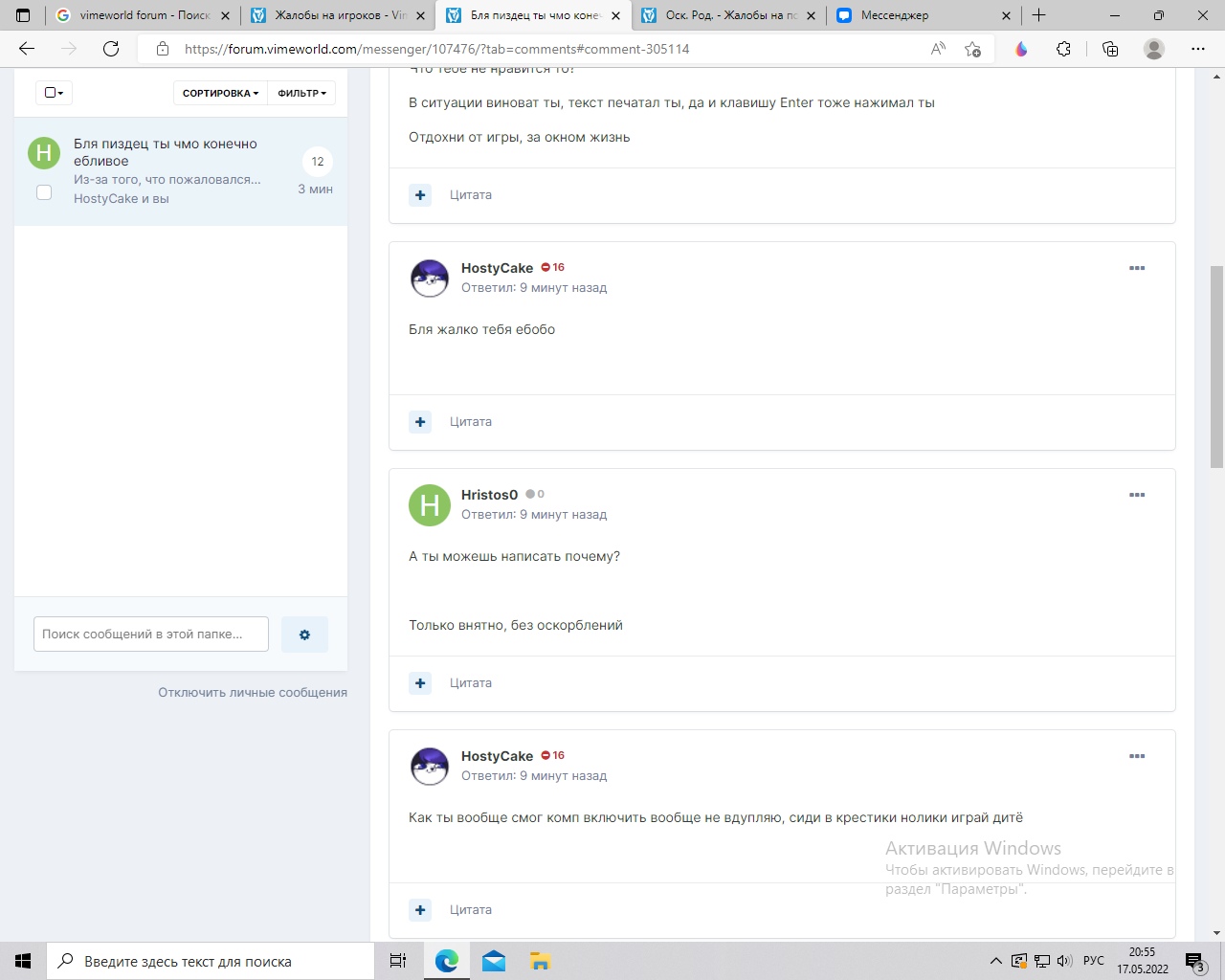Screen dimensions: 1225x980
Task: Open the select-all checkbox dropdown
Action: coord(54,93)
